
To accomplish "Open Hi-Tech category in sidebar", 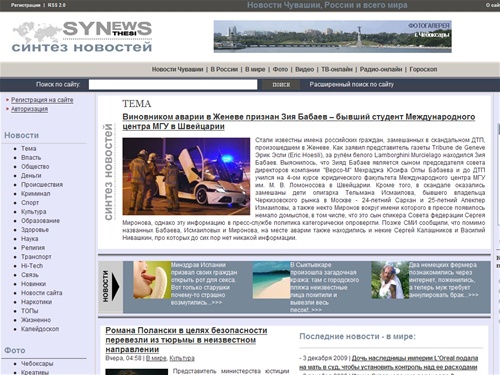I will click(32, 266).
